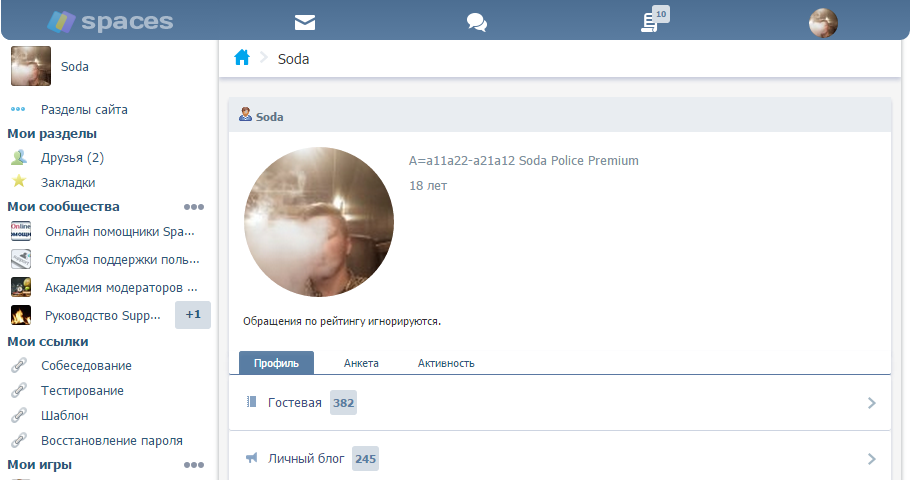The height and width of the screenshot is (480, 912).
Task: Expand the Мои сообщества options dots
Action: 194,207
